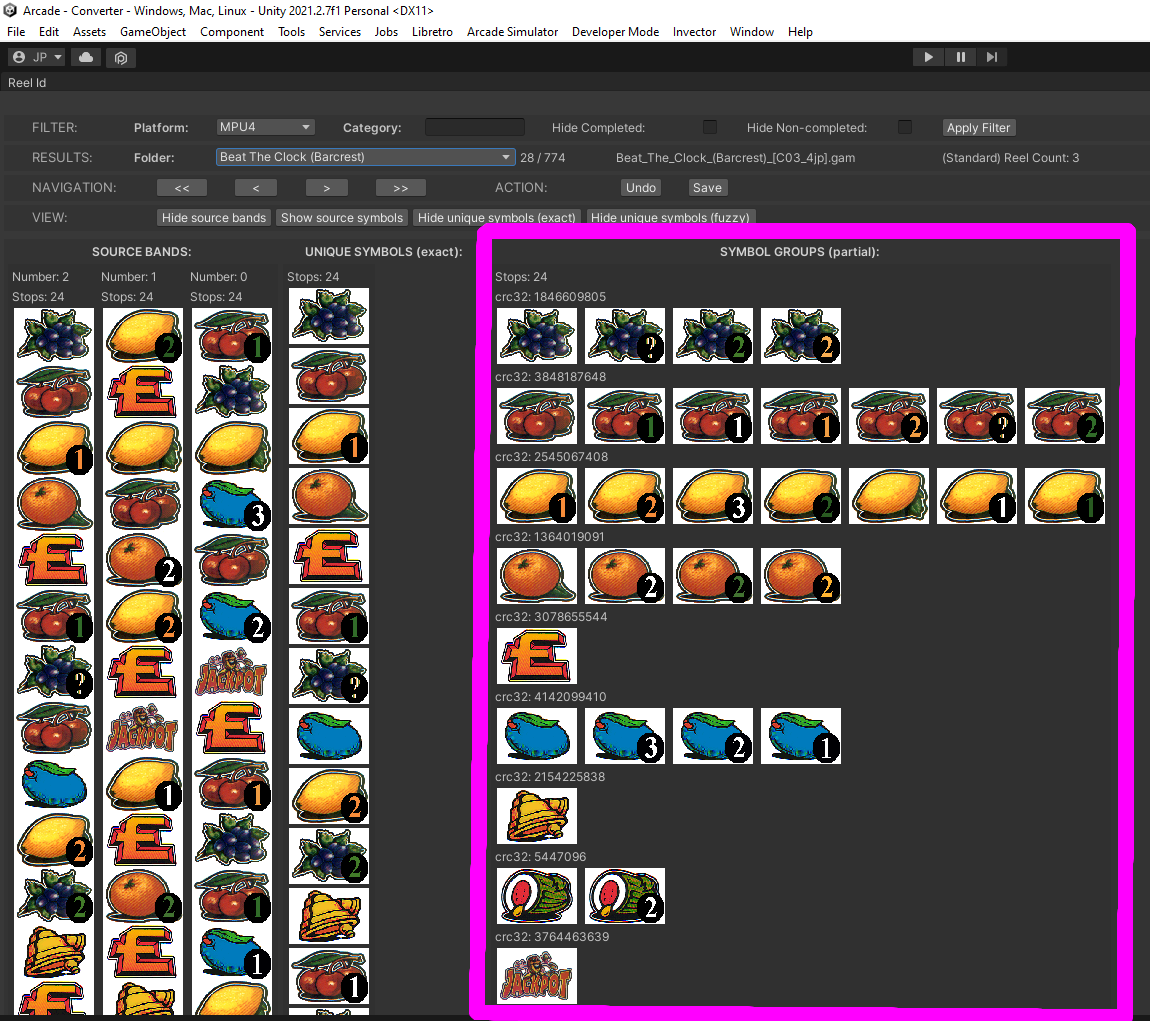Image resolution: width=1150 pixels, height=1021 pixels.
Task: Click the Play button in the toolbar
Action: [928, 57]
